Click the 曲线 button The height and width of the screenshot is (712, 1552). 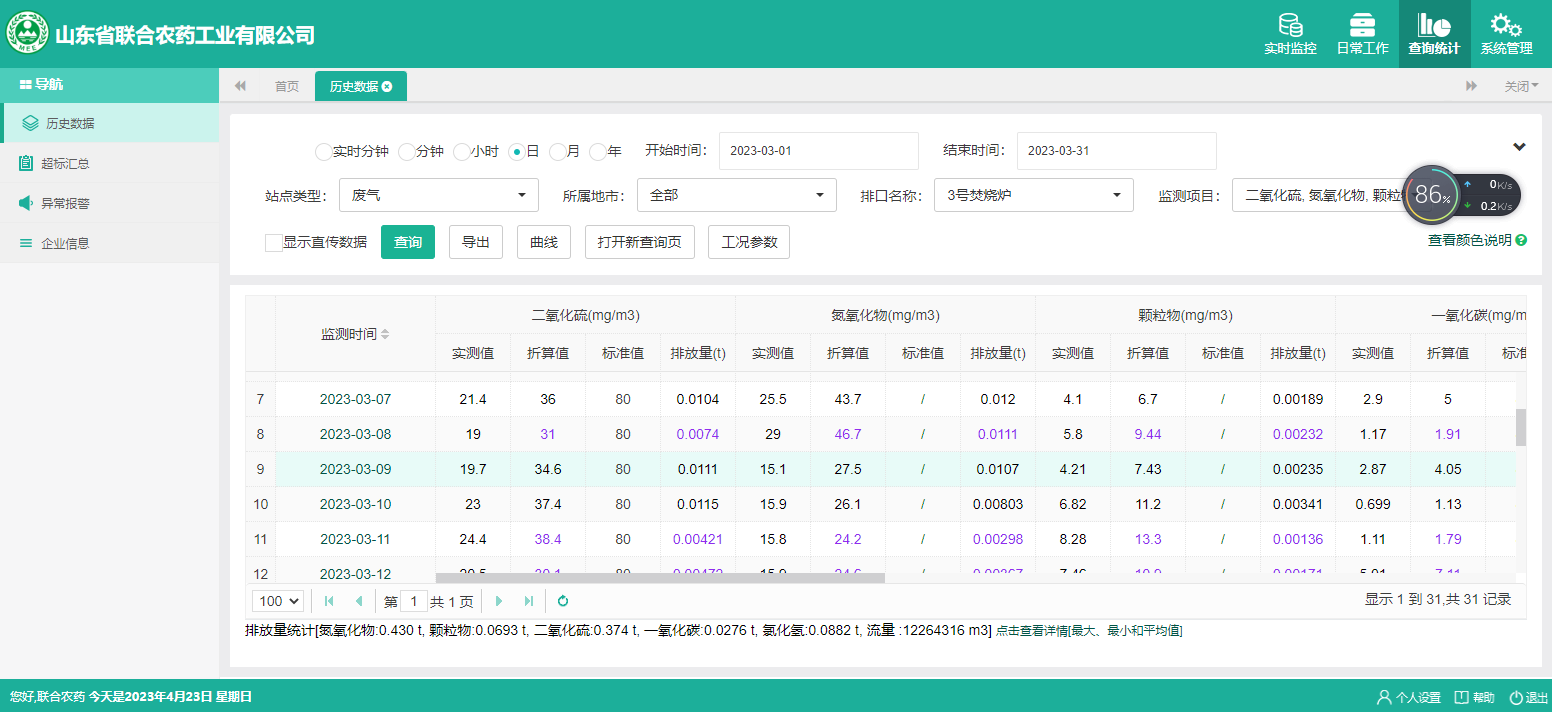click(544, 242)
